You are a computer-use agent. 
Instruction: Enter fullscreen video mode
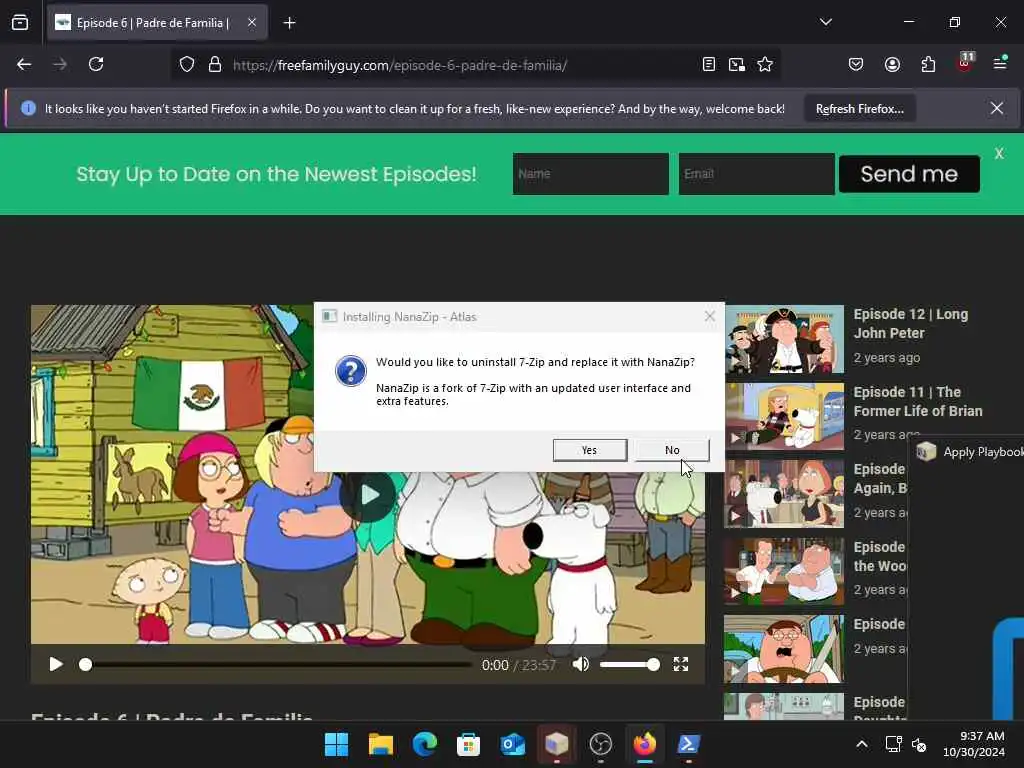click(x=680, y=664)
